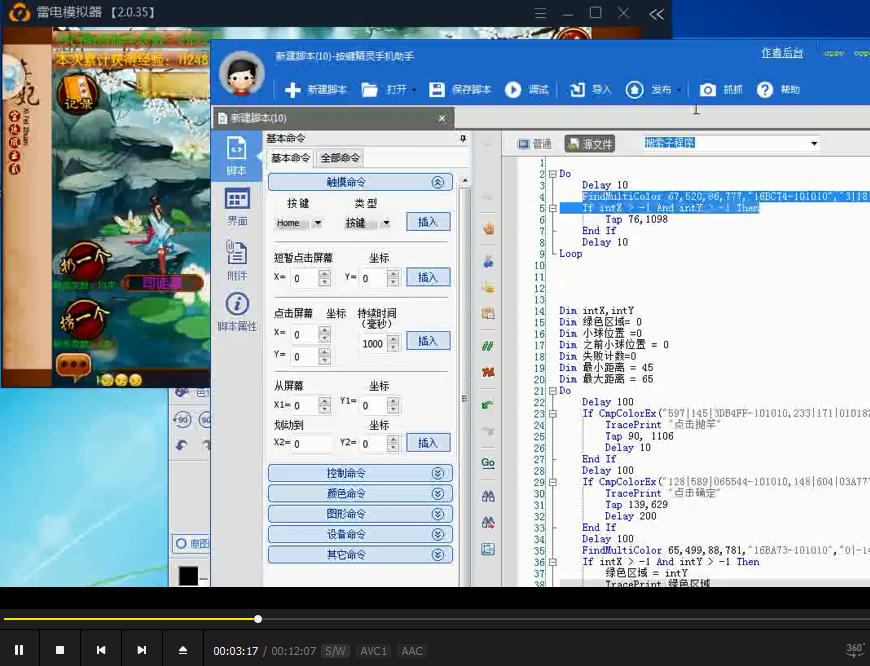
Task: Click the 保存脚本 save icon
Action: (x=437, y=90)
